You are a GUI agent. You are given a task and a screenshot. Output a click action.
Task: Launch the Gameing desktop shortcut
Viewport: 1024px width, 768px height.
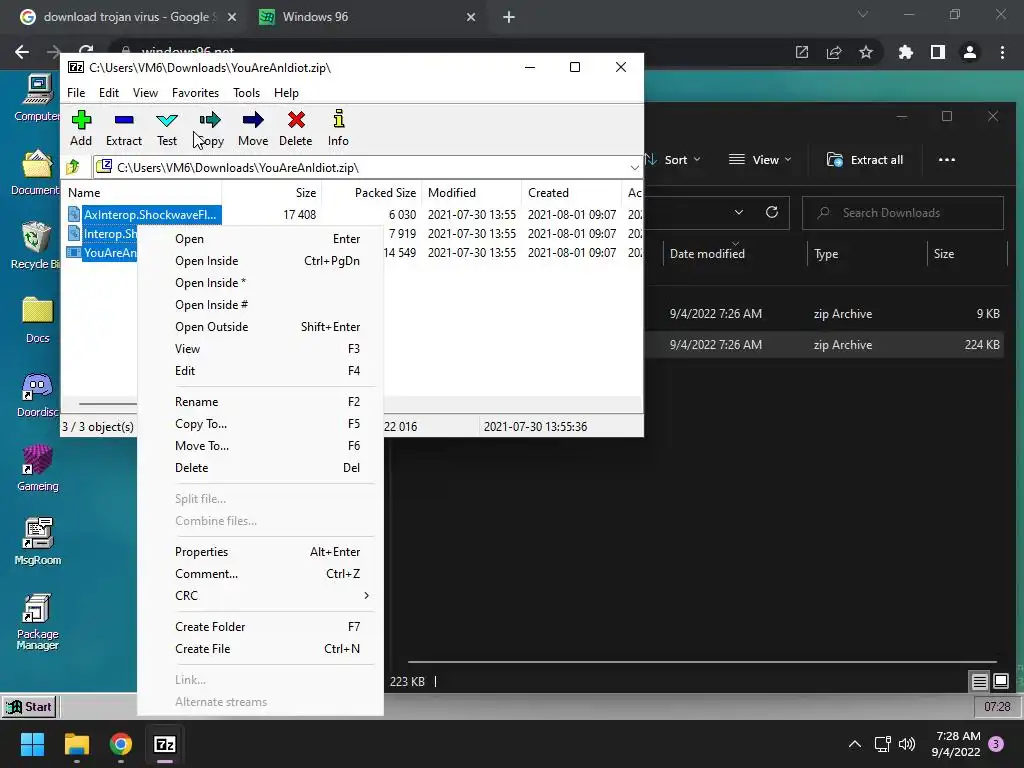pyautogui.click(x=37, y=468)
